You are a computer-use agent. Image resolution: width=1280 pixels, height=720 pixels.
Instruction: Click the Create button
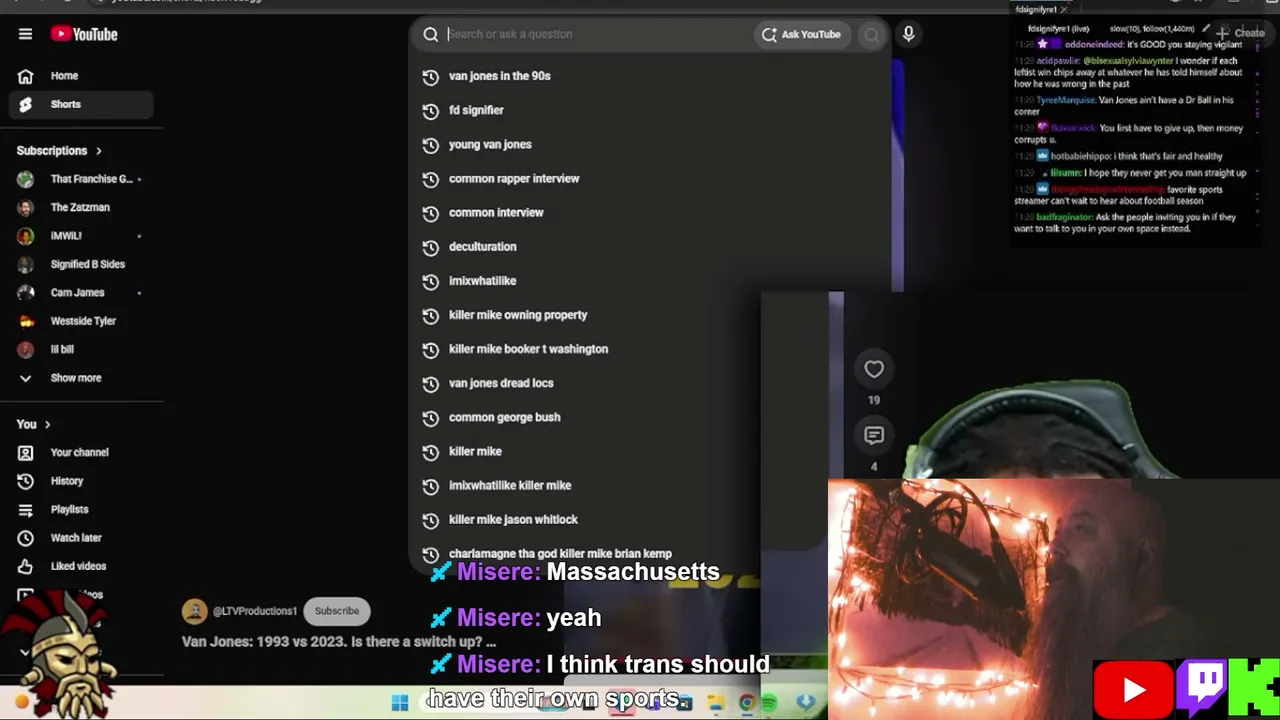tap(1240, 33)
